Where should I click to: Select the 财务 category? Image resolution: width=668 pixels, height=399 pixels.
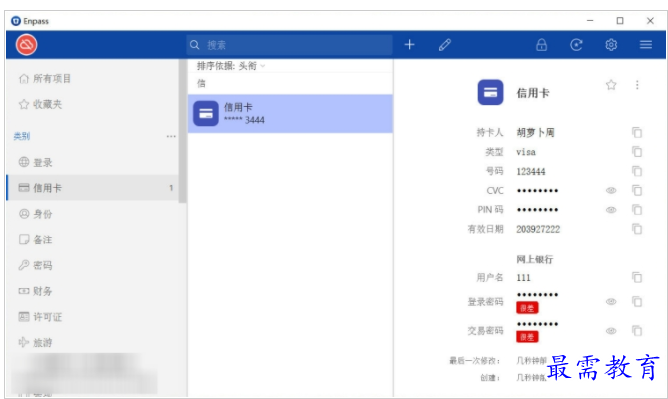click(x=93, y=291)
